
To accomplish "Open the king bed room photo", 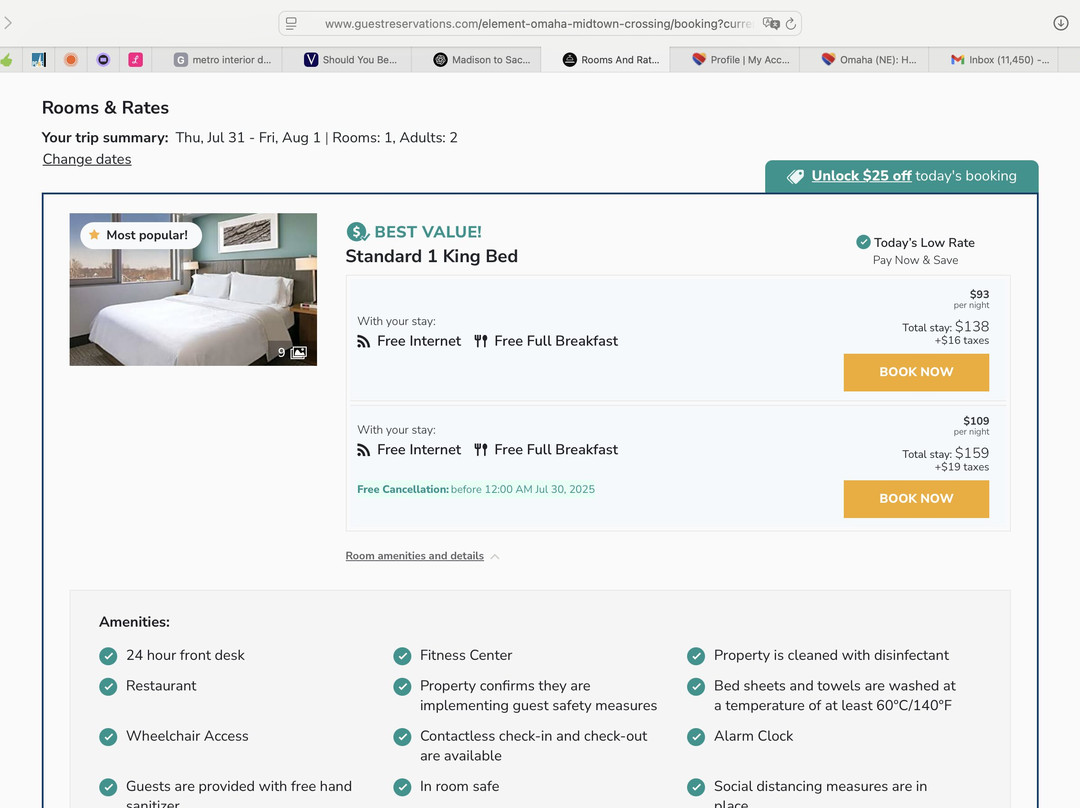I will (193, 290).
